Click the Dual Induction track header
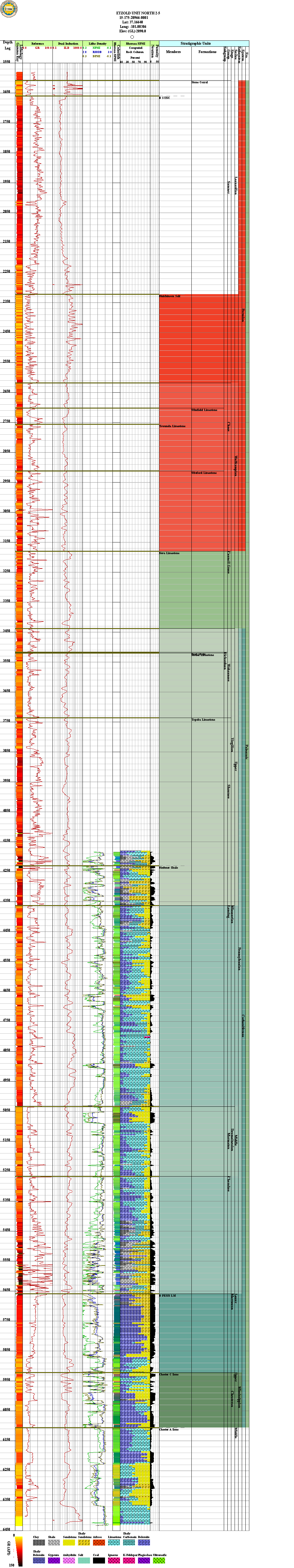This screenshot has width=294, height=1568. pyautogui.click(x=68, y=44)
